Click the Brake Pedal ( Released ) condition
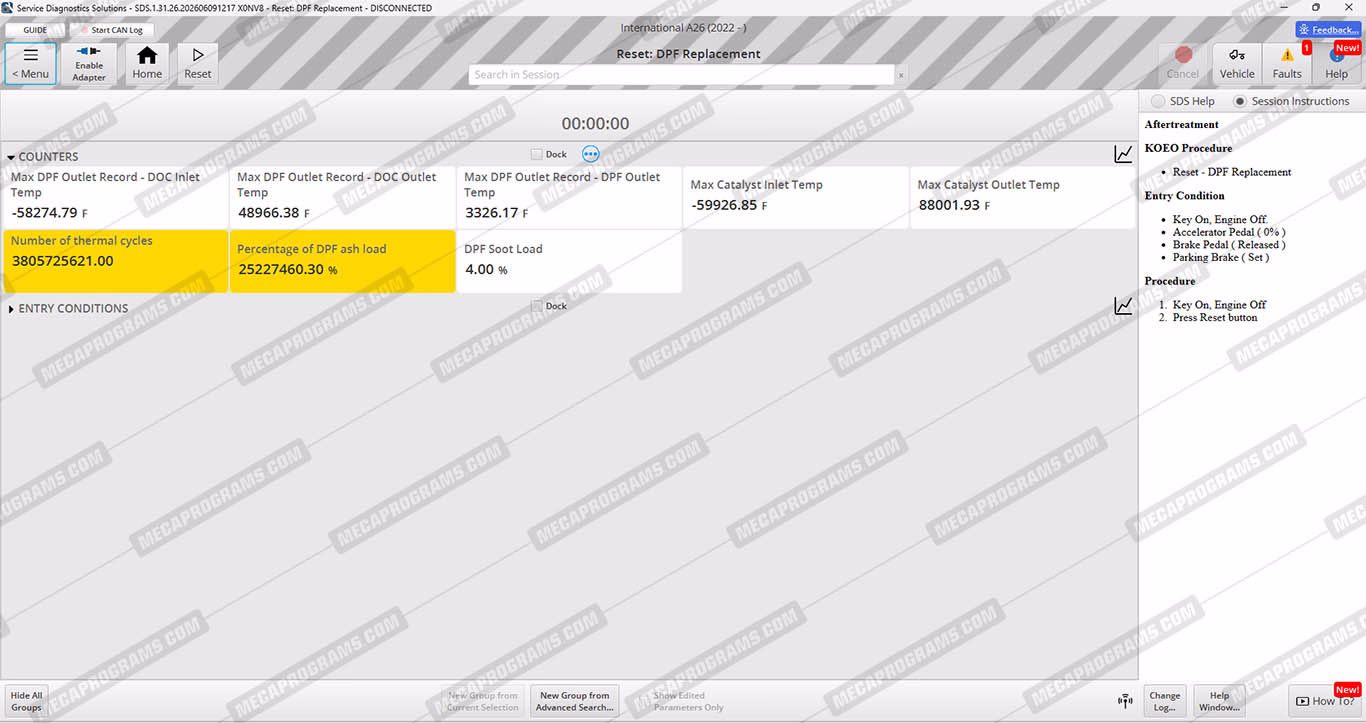Screen dimensions: 1366x723 point(1229,244)
